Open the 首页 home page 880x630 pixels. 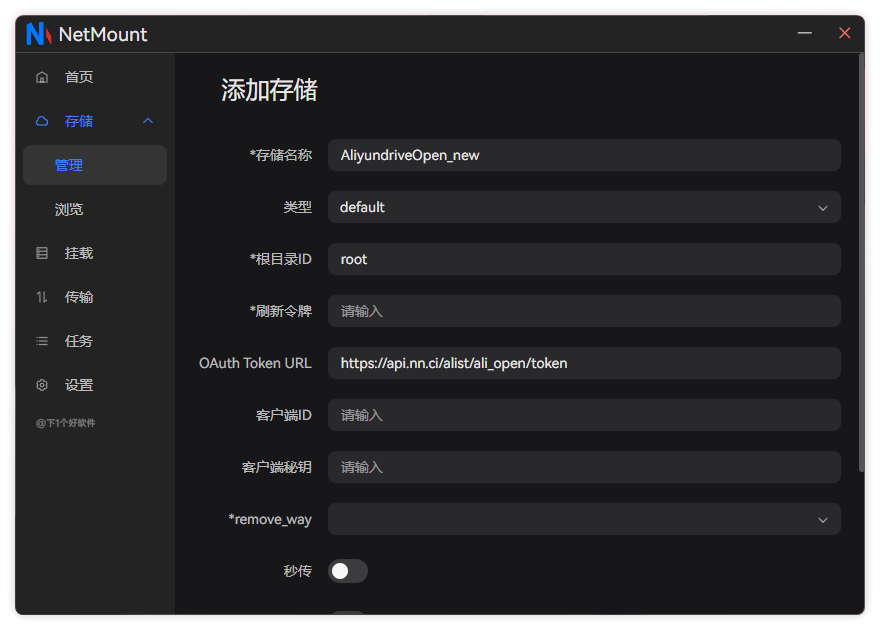[95, 77]
